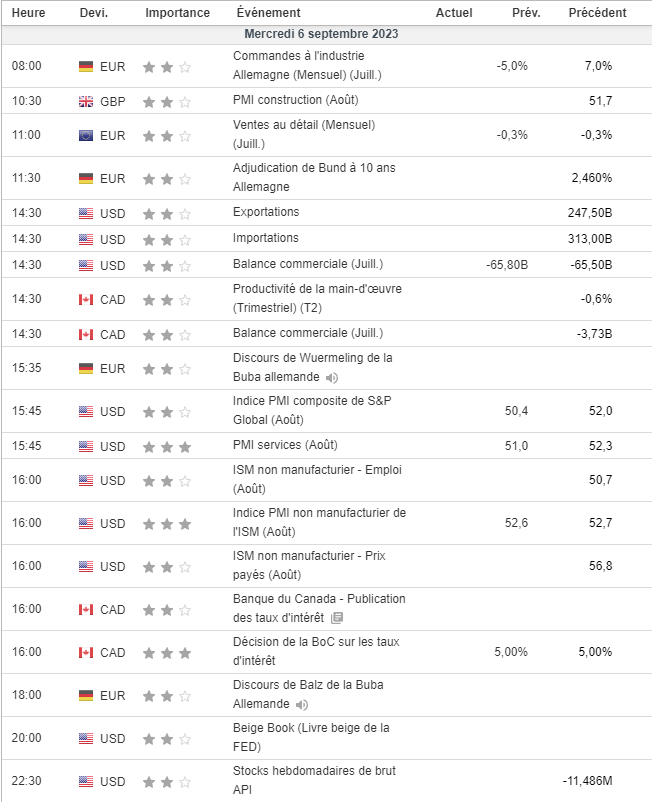
Task: Click the EU flag in the 11:00 row
Action: click(x=86, y=135)
